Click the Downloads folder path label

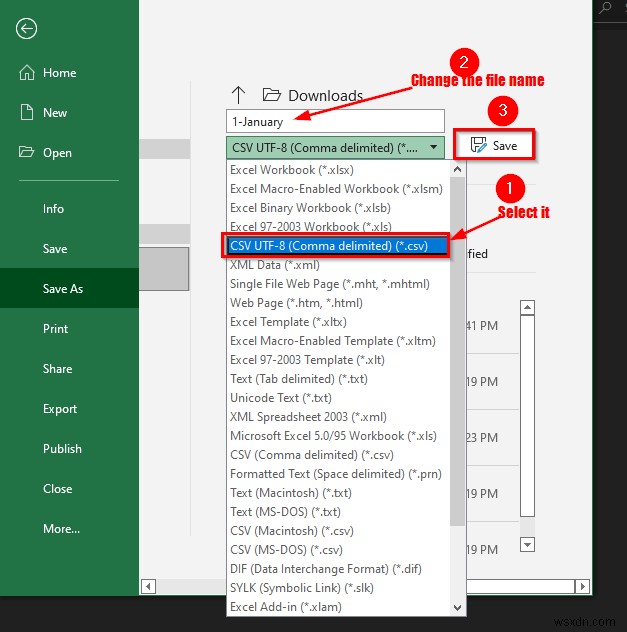326,96
